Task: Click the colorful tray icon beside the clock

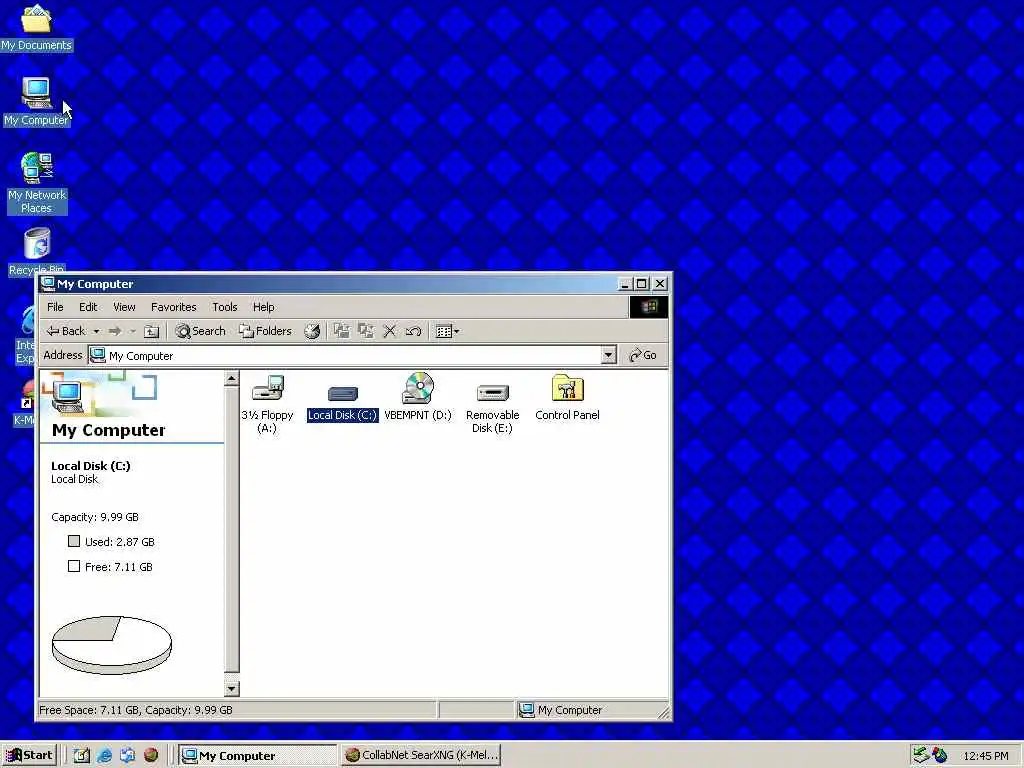Action: click(940, 755)
